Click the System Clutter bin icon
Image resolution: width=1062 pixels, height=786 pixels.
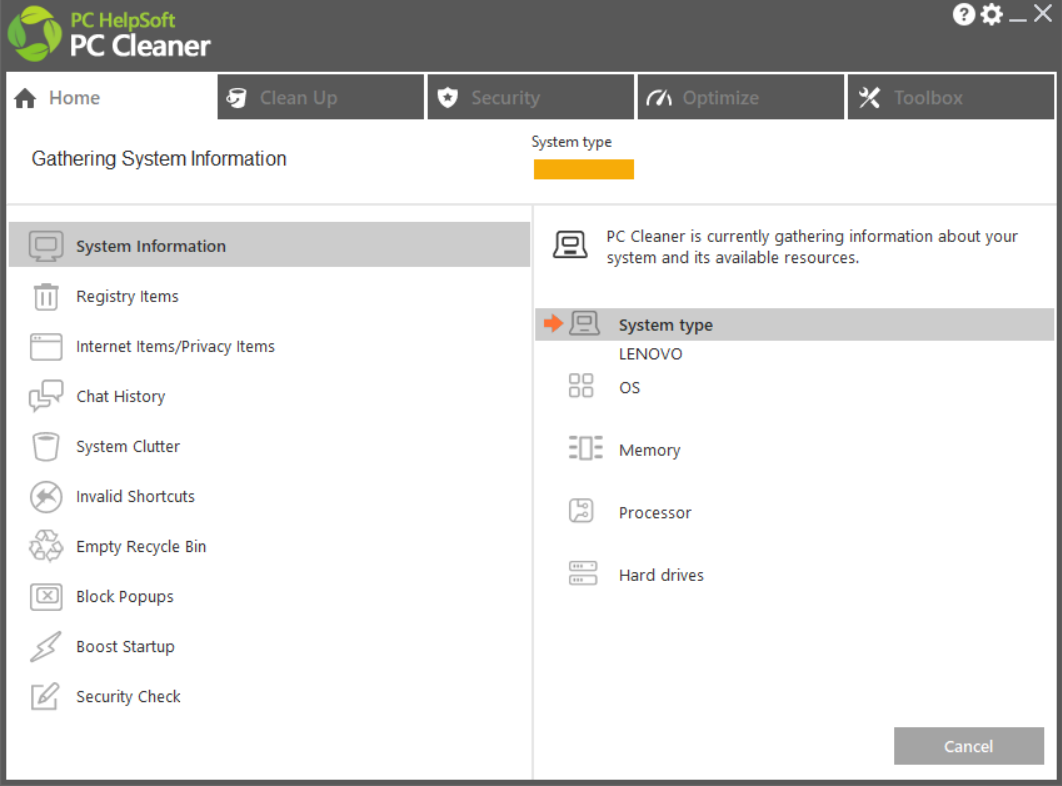(46, 447)
